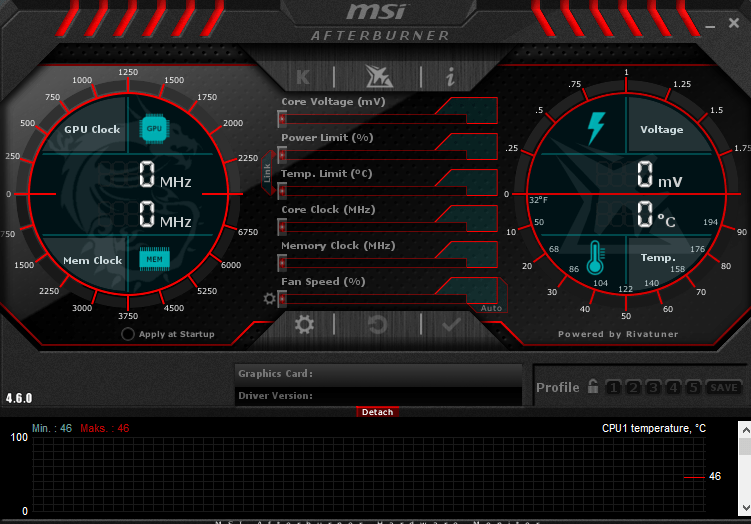Toggle Auto fan speed
The image size is (751, 524).
[491, 308]
